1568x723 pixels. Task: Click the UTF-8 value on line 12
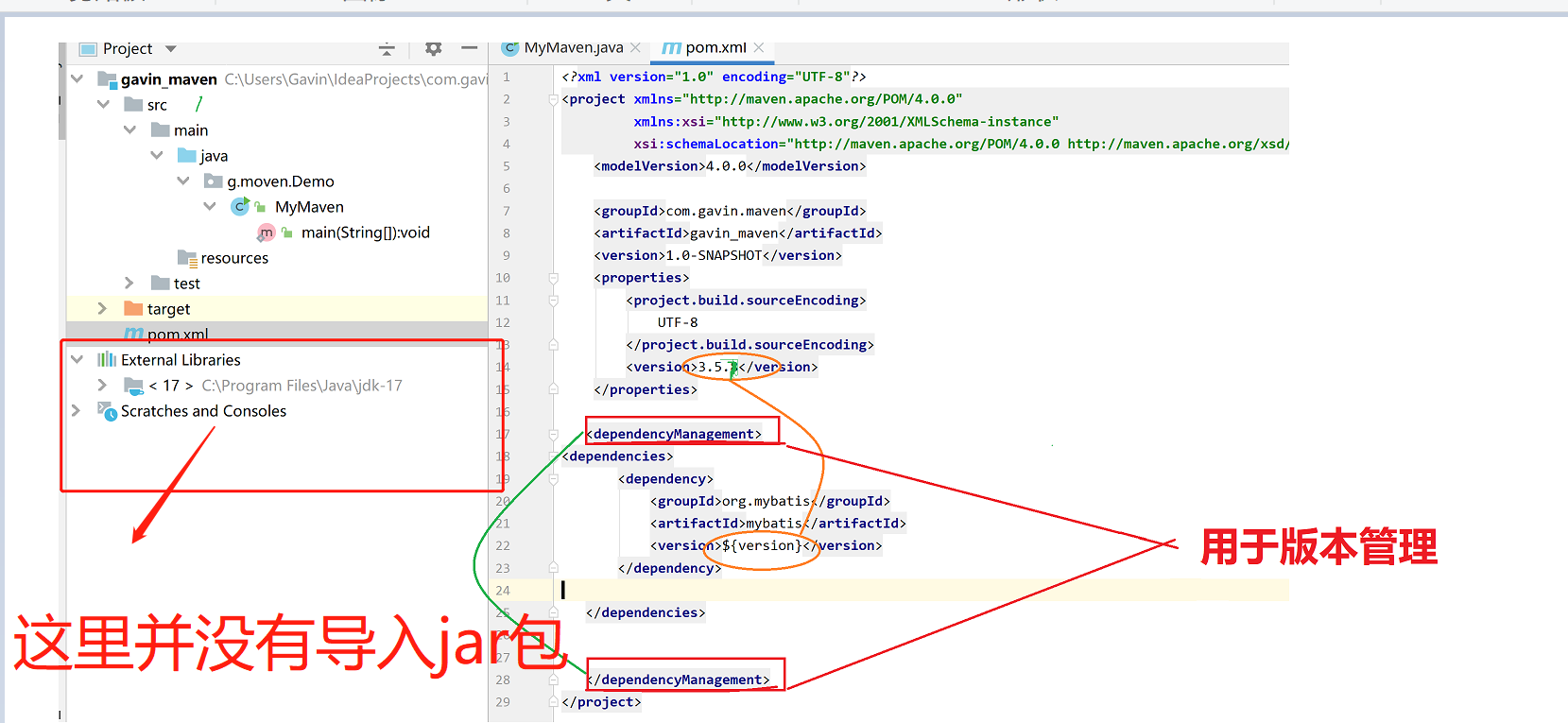678,322
